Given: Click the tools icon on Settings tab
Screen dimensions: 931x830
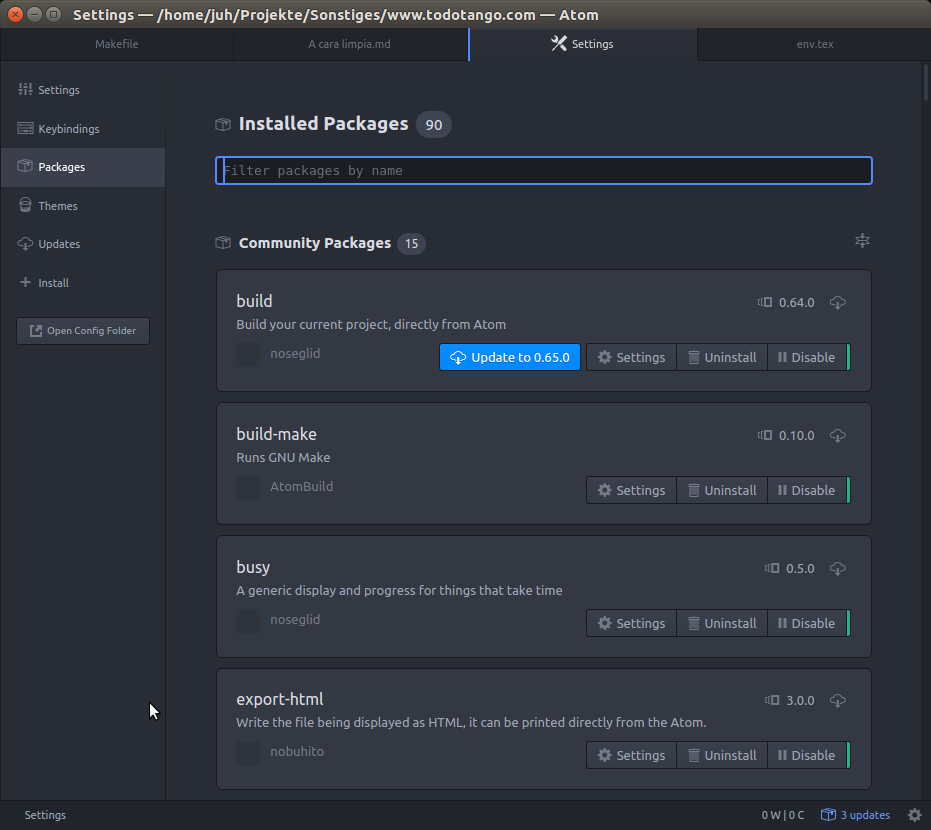Looking at the screenshot, I should (559, 43).
